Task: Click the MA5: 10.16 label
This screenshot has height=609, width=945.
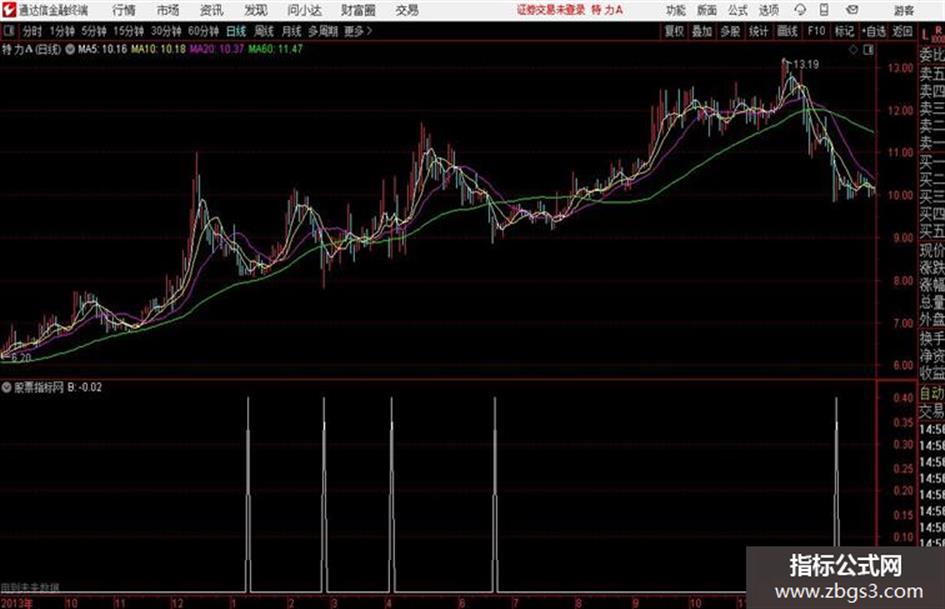Action: click(102, 49)
